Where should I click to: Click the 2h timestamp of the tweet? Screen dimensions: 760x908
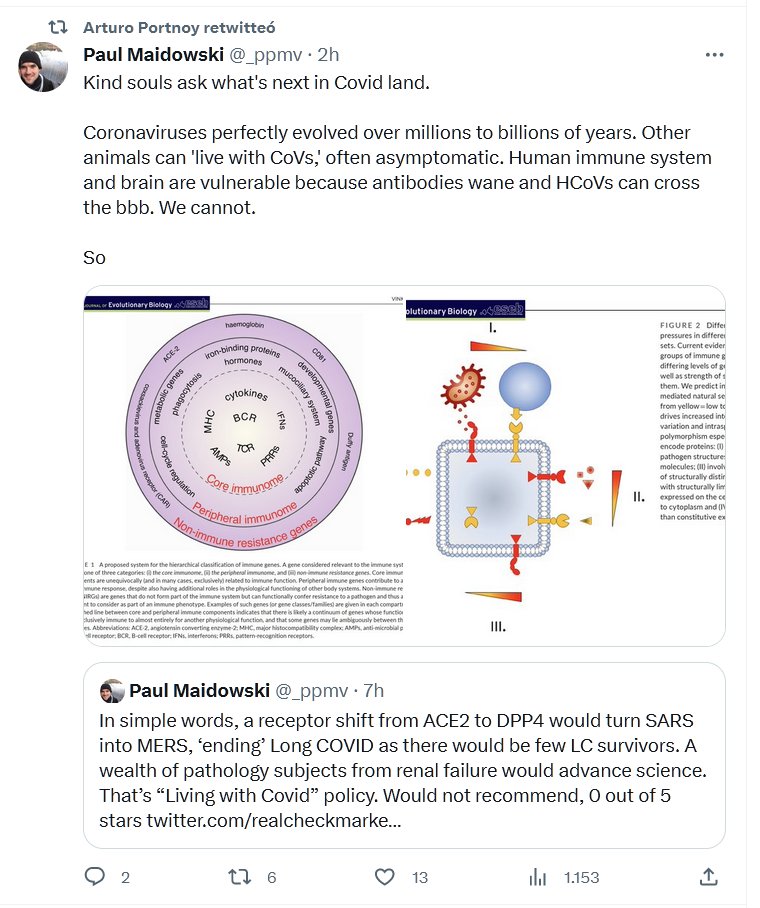pos(328,54)
